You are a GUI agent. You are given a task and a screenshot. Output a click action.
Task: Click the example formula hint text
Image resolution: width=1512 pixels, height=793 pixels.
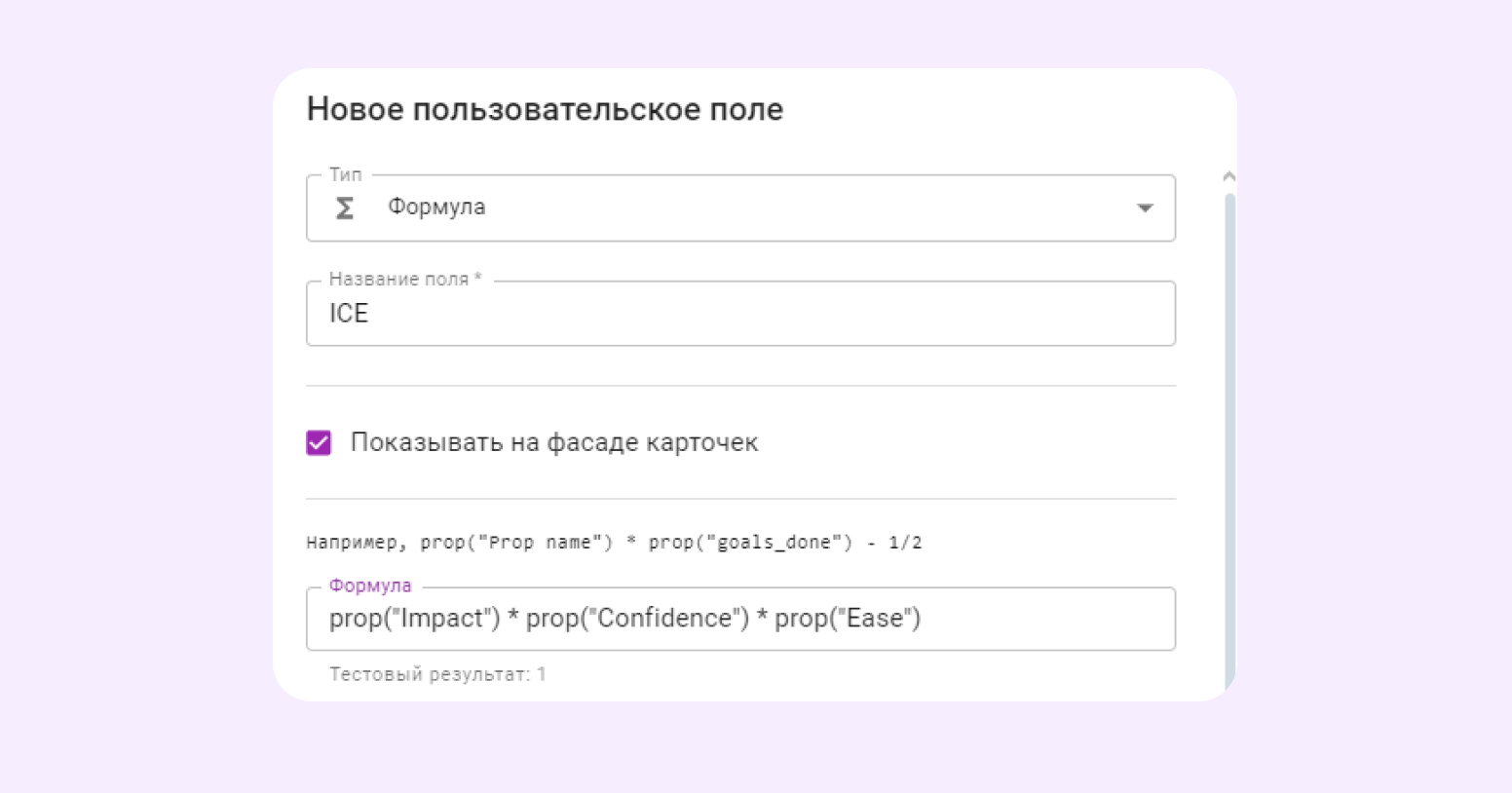pos(614,543)
